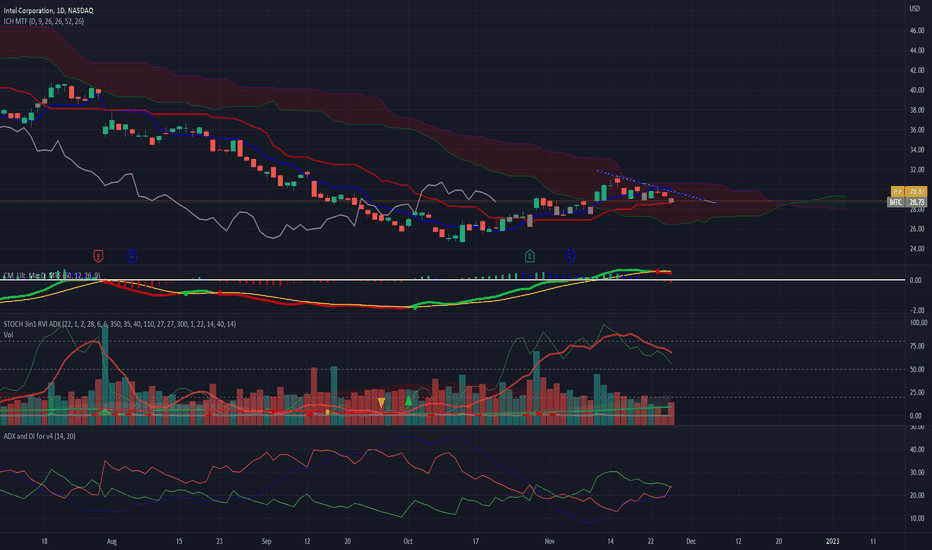The height and width of the screenshot is (550, 932).
Task: Click the Oct label on time axis
Action: point(408,542)
